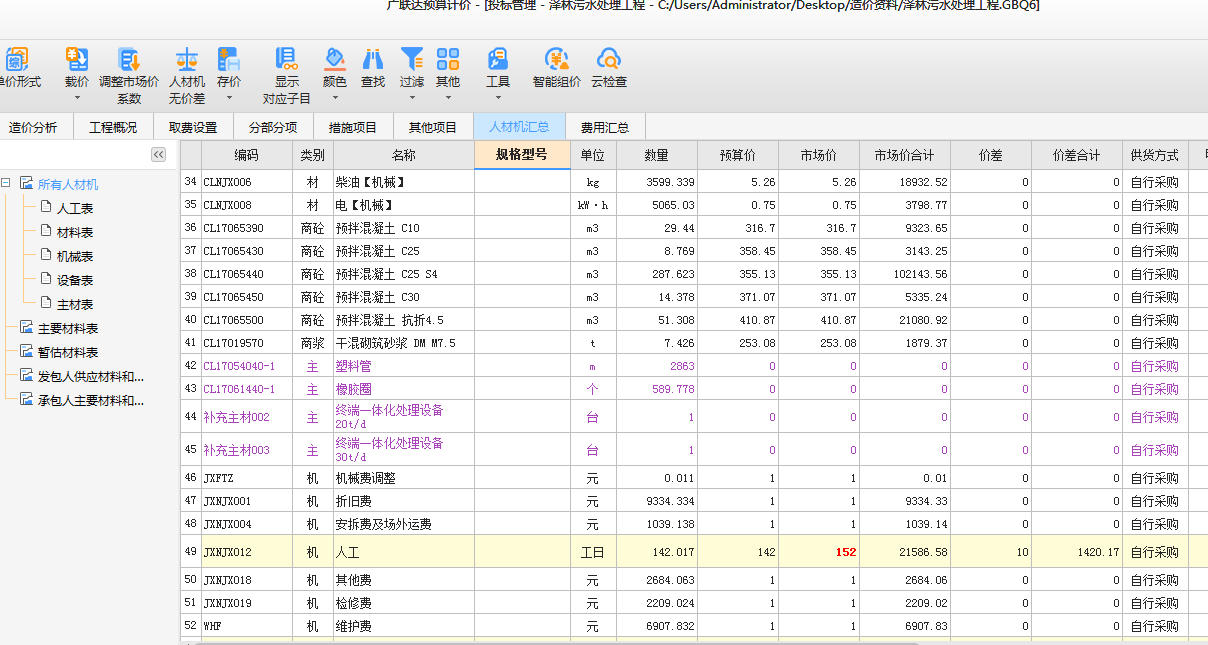Screen dimensions: 1208x645
Task: Switch to the 其他项目 tab
Action: 433,127
